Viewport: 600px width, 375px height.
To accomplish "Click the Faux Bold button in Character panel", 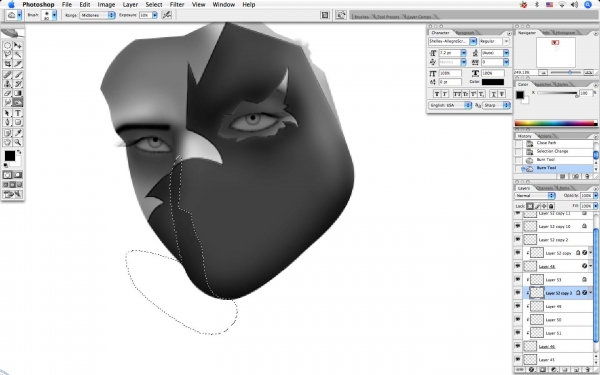I will click(437, 94).
